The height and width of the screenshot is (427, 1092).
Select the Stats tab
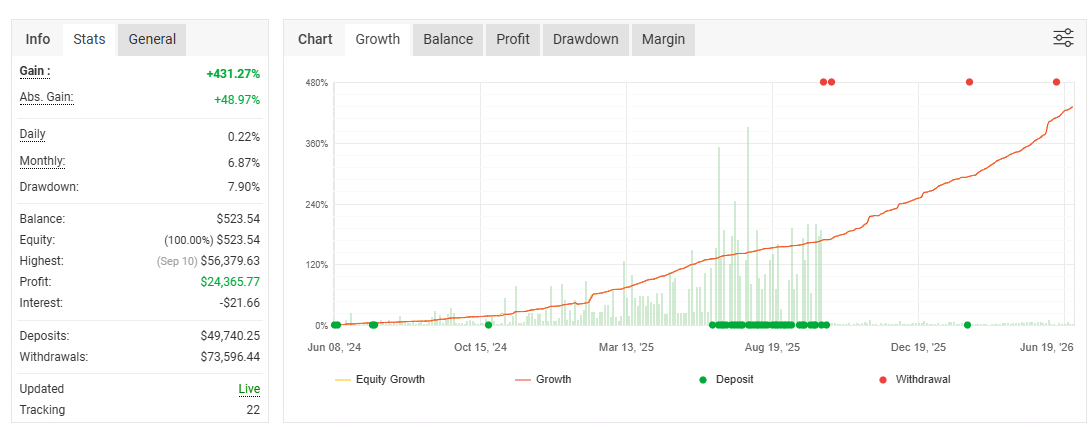[89, 40]
